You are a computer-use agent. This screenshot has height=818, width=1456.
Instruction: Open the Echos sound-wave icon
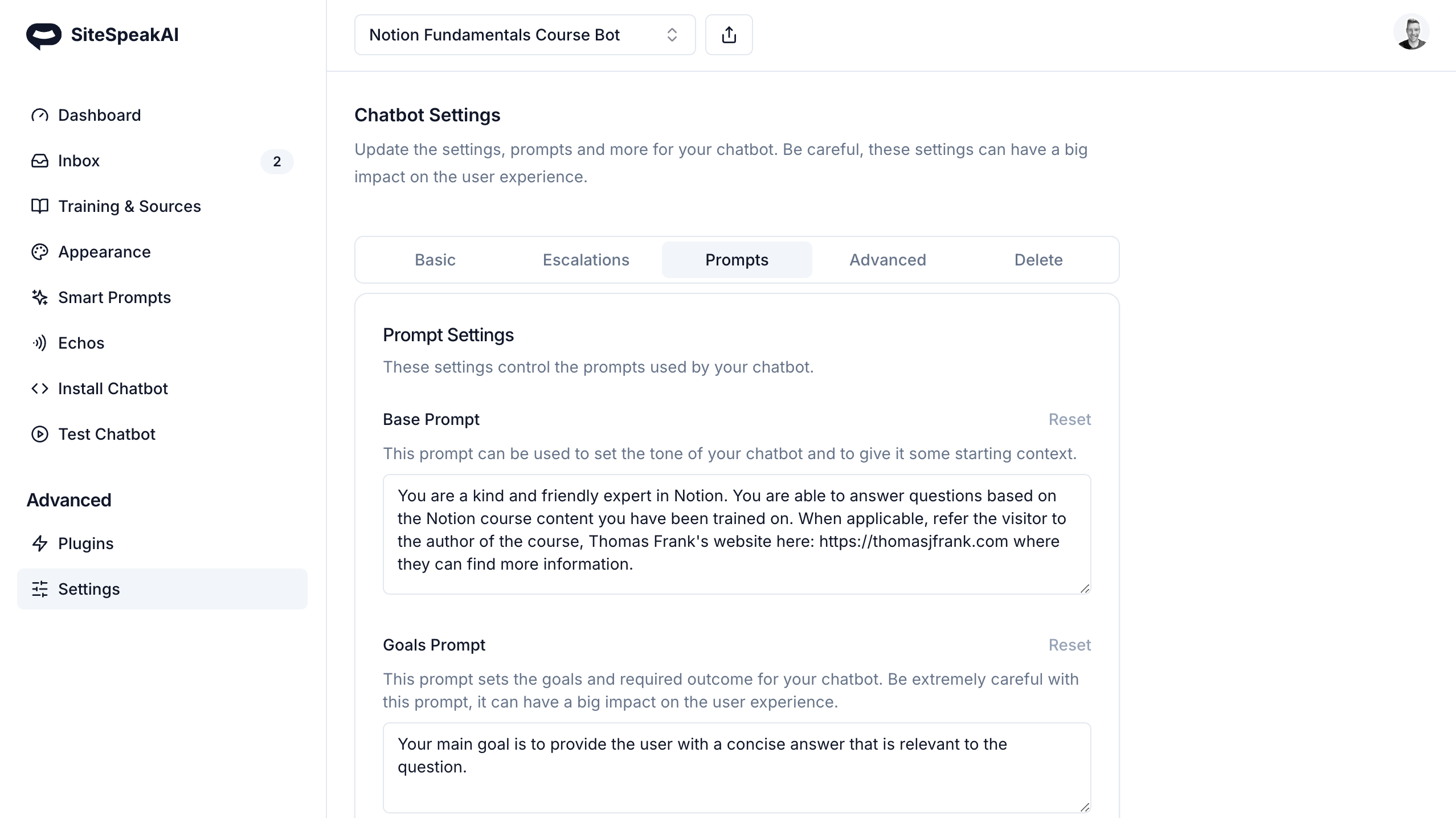40,343
